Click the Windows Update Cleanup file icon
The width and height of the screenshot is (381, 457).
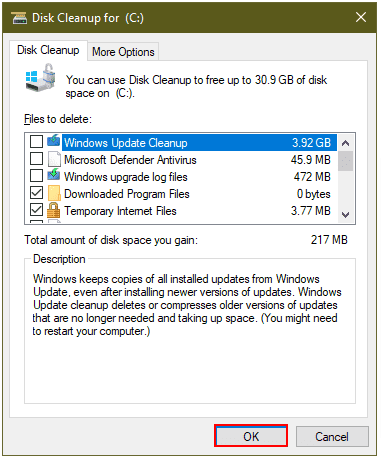(54, 141)
